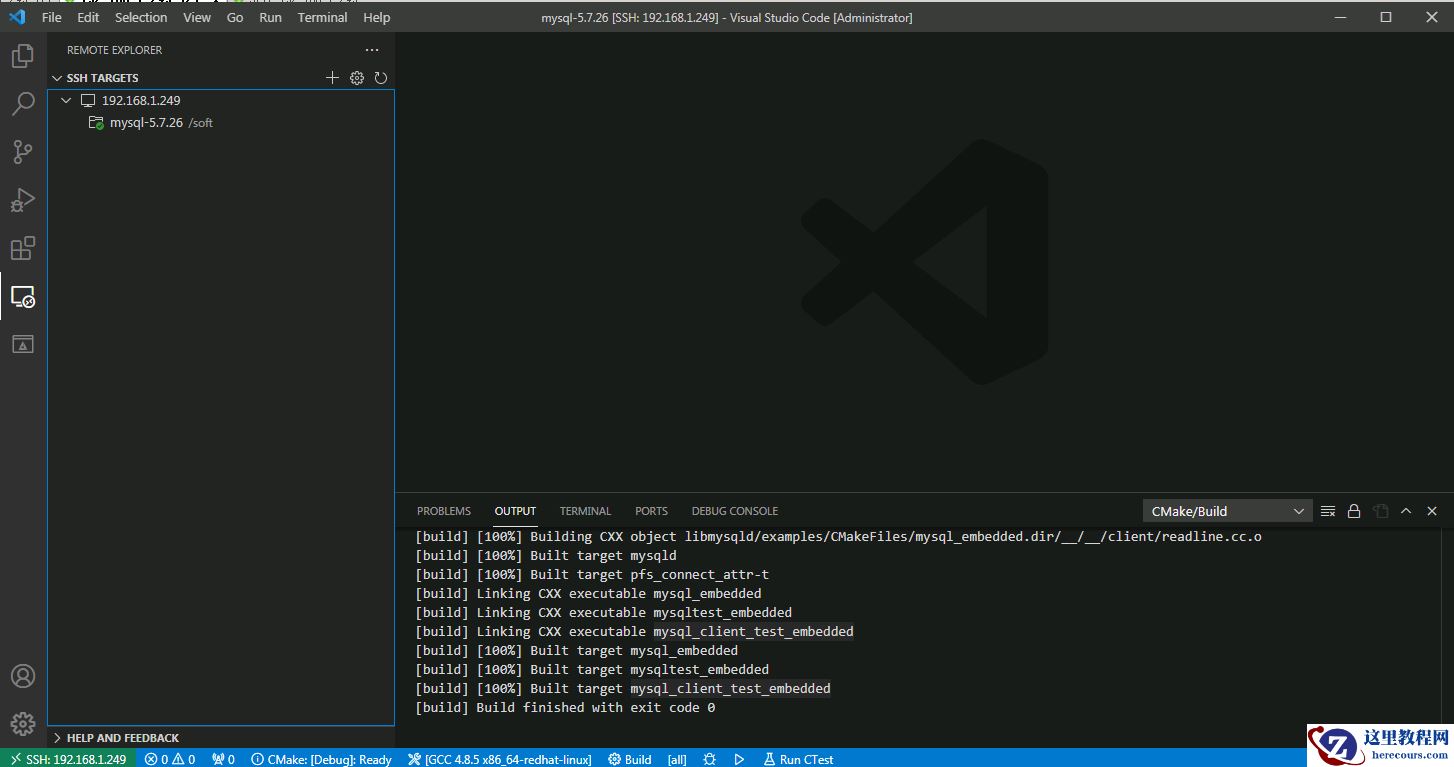Toggle output auto-scrolling lock
This screenshot has height=767, width=1454.
[1354, 510]
